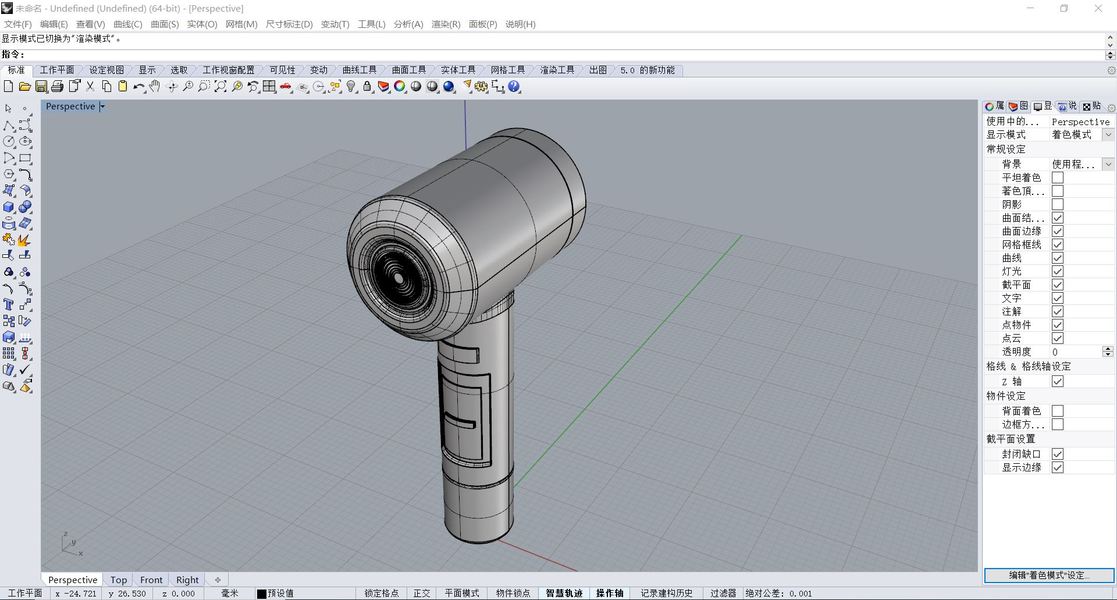Click the Cut scissors icon
Image resolution: width=1117 pixels, height=600 pixels.
90,86
